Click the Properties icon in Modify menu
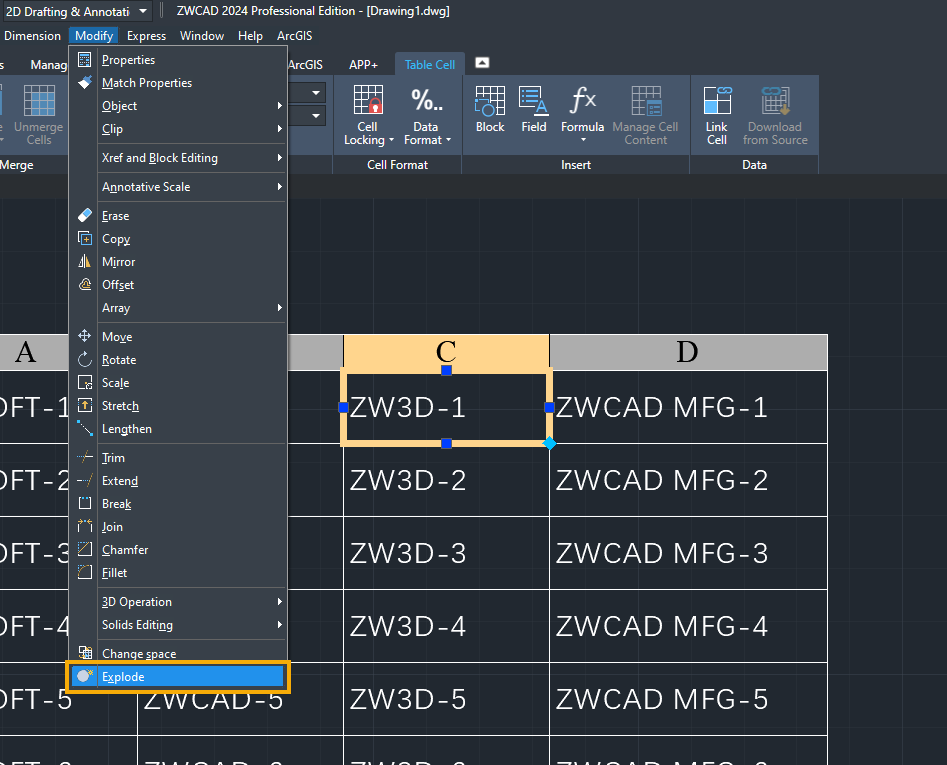 (85, 60)
